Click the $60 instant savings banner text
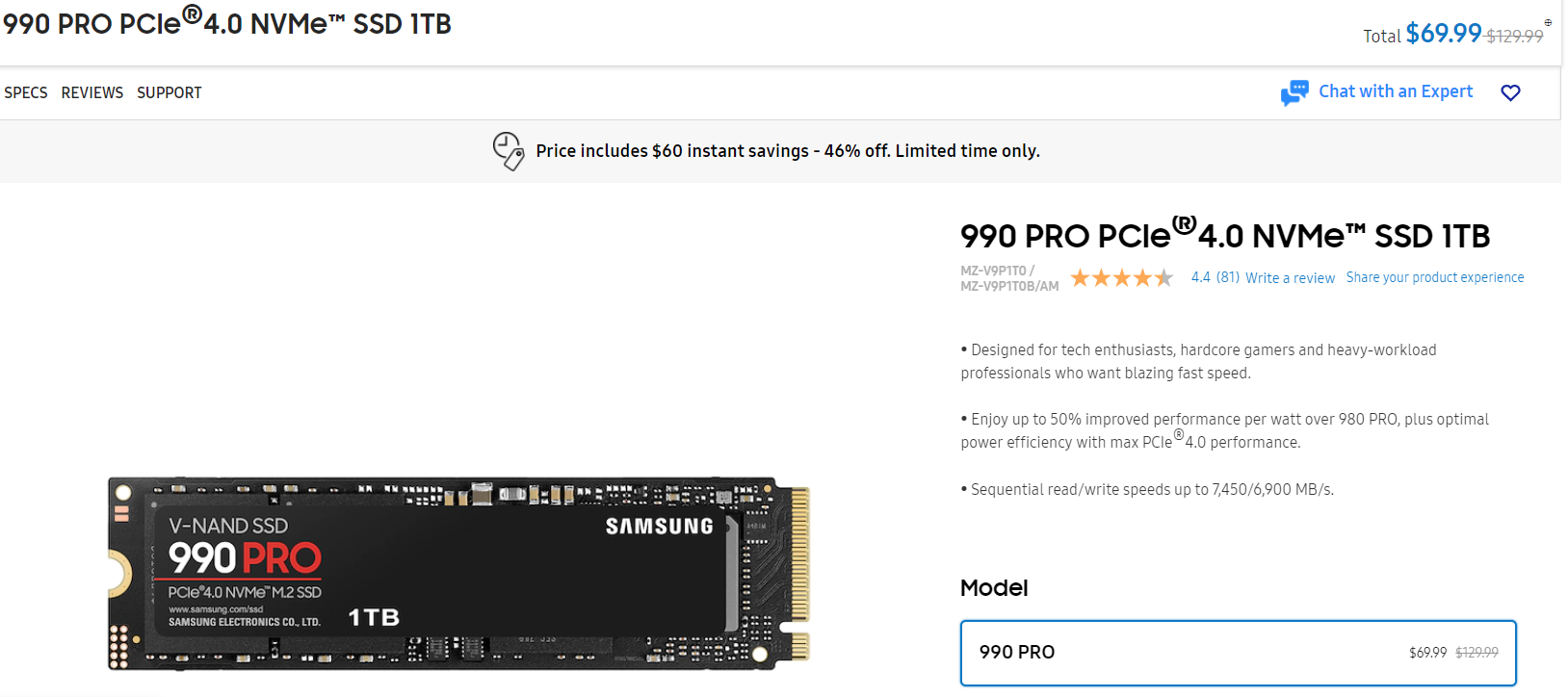This screenshot has width=1568, height=697. pyautogui.click(x=787, y=151)
